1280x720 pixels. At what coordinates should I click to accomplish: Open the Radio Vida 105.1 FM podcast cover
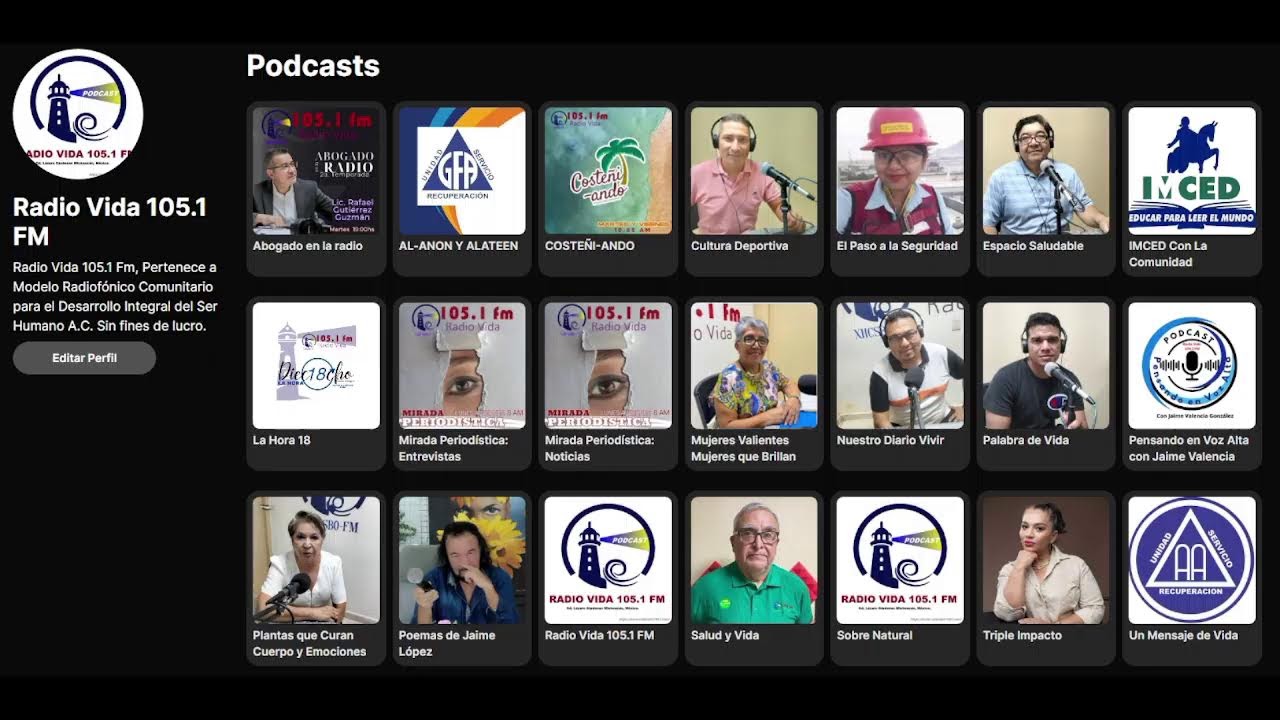point(608,561)
